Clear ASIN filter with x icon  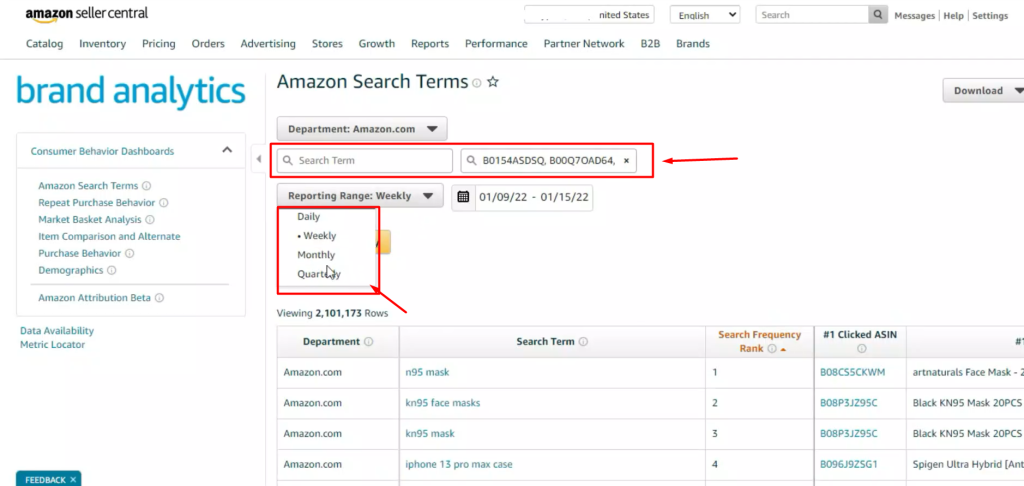pos(626,161)
